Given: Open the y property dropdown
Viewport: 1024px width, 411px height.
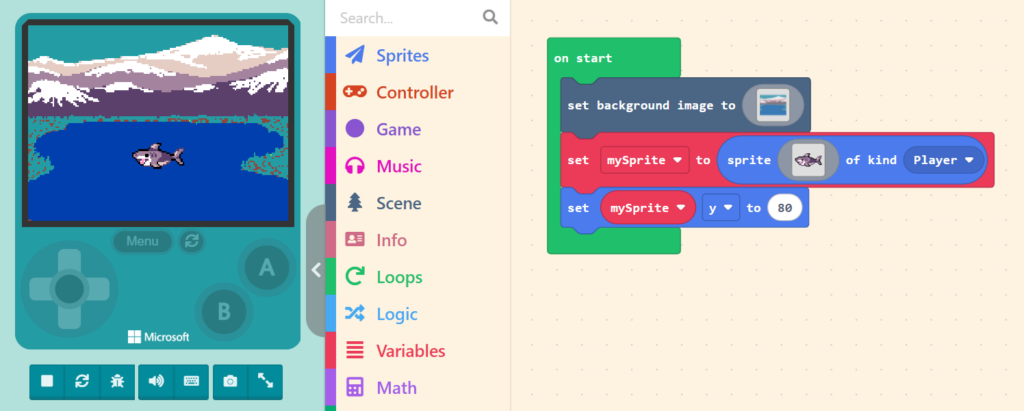Looking at the screenshot, I should pos(719,208).
